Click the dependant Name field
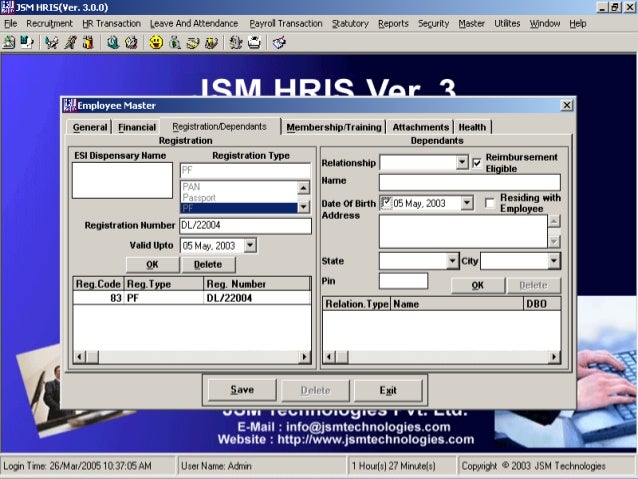 (470, 182)
